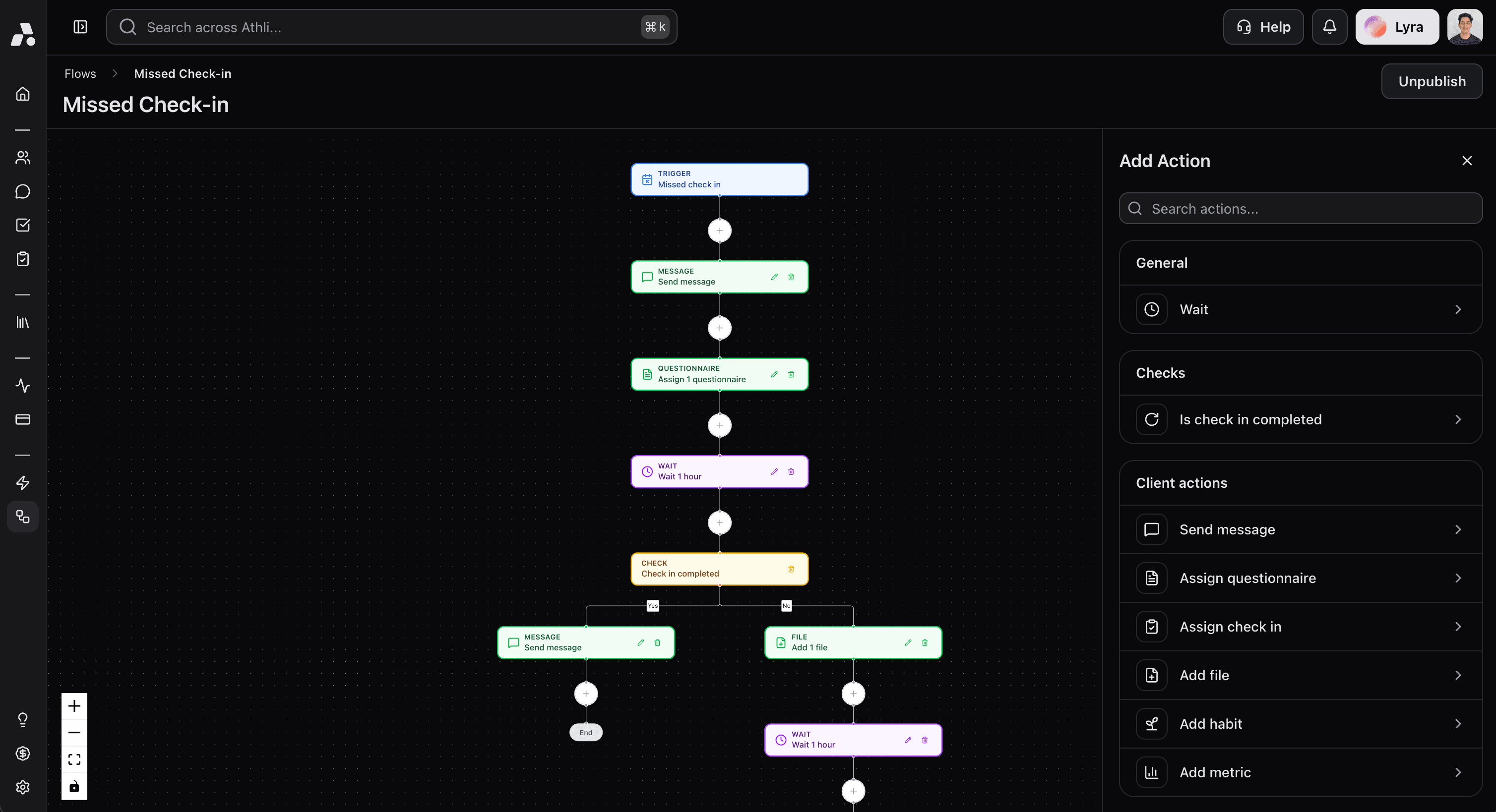Image resolution: width=1496 pixels, height=812 pixels.
Task: Open Settings via the gear icon
Action: (23, 787)
